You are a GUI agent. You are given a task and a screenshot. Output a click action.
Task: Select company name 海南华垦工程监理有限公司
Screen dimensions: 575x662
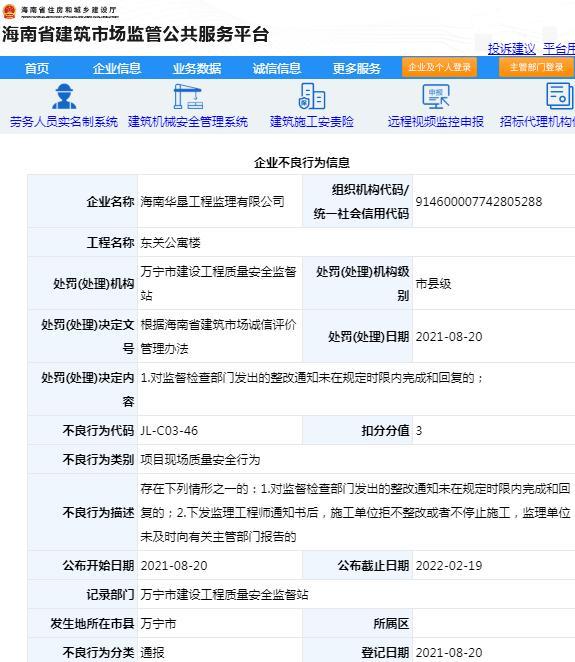(x=212, y=201)
